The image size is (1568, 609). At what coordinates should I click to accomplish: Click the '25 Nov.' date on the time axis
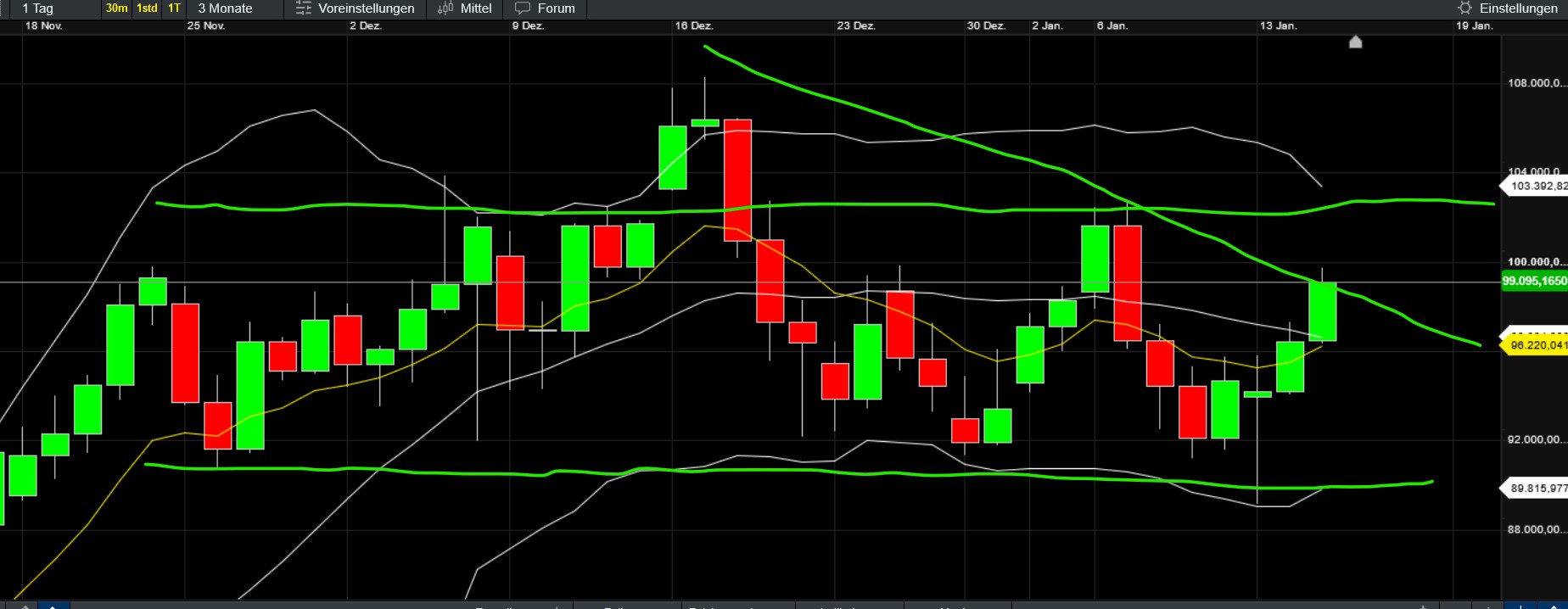point(205,26)
